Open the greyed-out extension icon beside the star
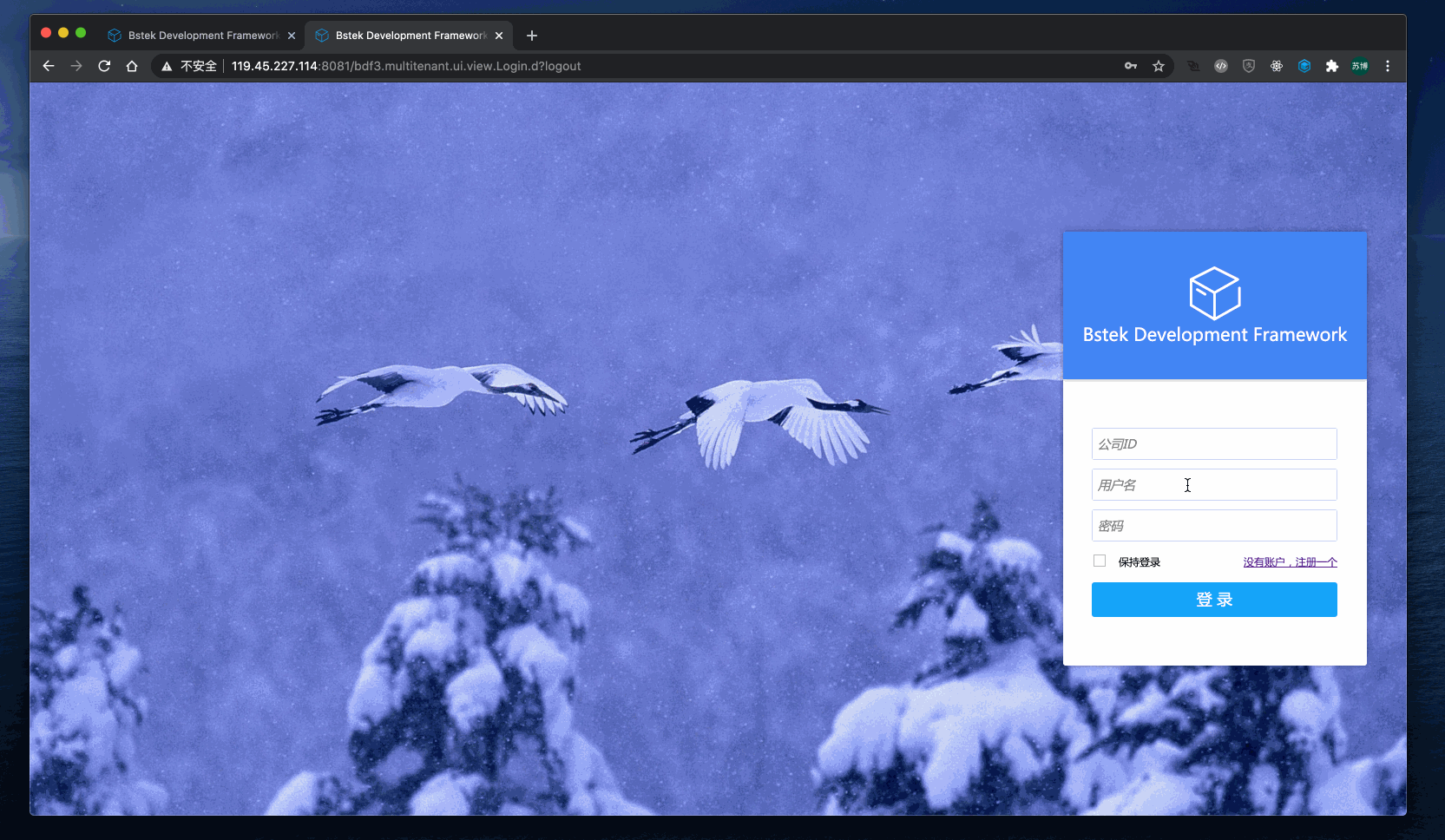 pyautogui.click(x=1193, y=66)
